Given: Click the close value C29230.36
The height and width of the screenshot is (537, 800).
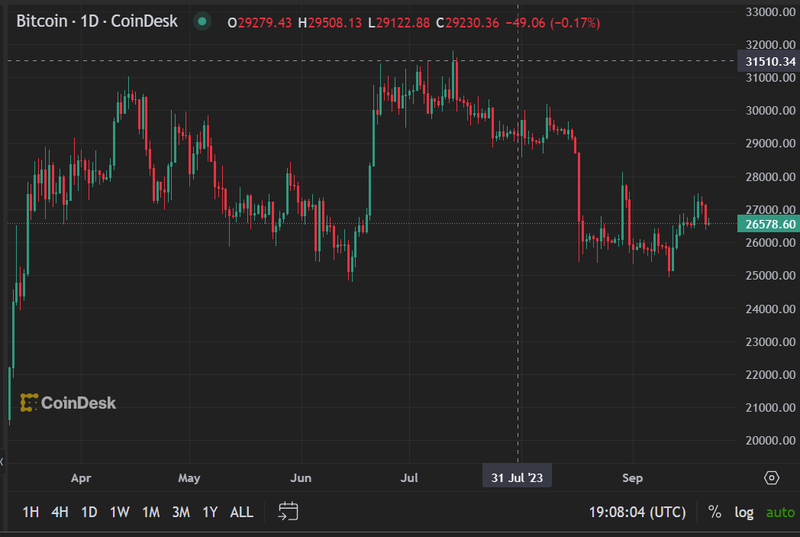Looking at the screenshot, I should (x=467, y=23).
